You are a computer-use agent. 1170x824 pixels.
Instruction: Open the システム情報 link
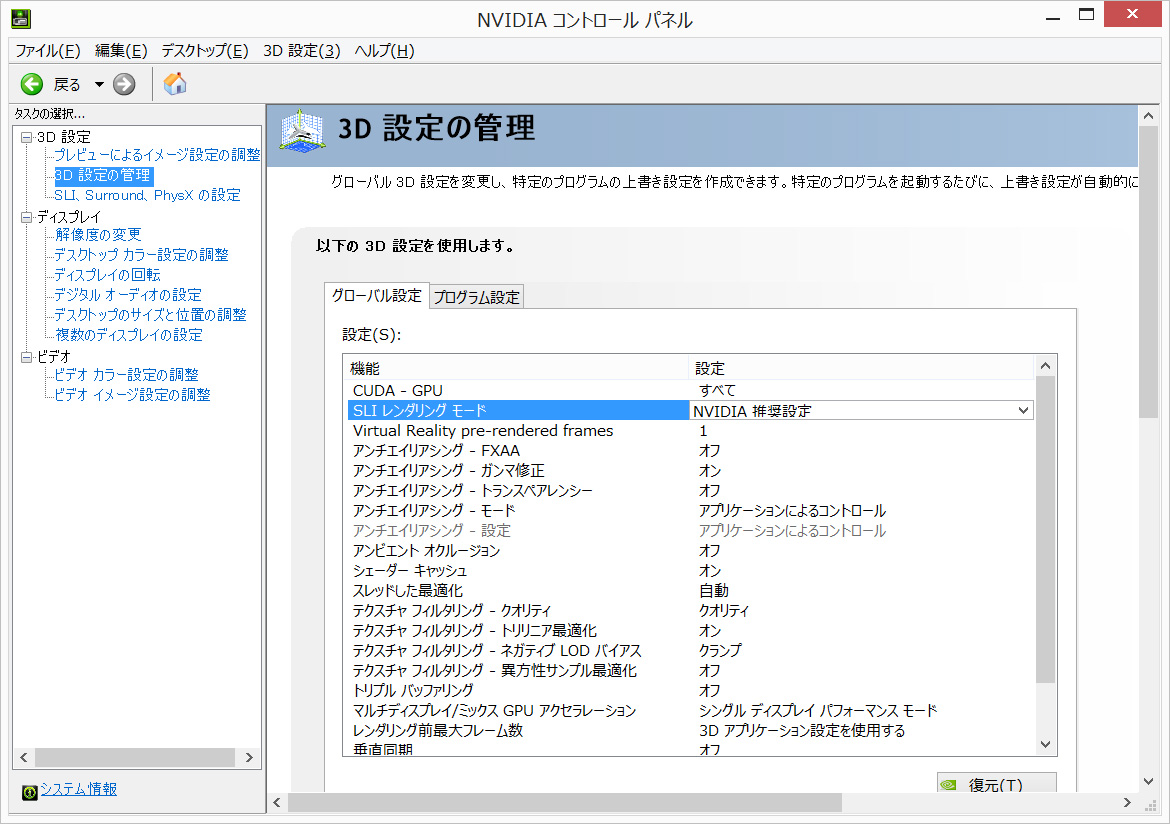78,789
